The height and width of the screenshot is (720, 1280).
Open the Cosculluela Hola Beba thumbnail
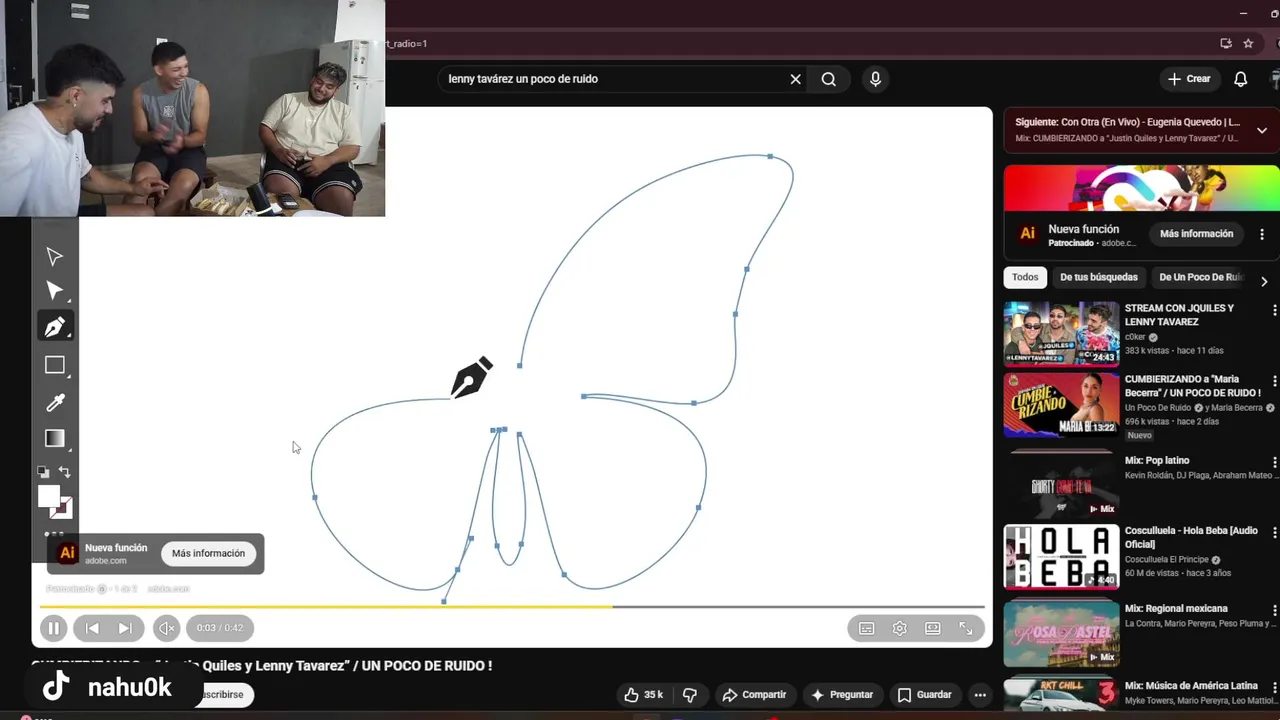click(x=1061, y=557)
